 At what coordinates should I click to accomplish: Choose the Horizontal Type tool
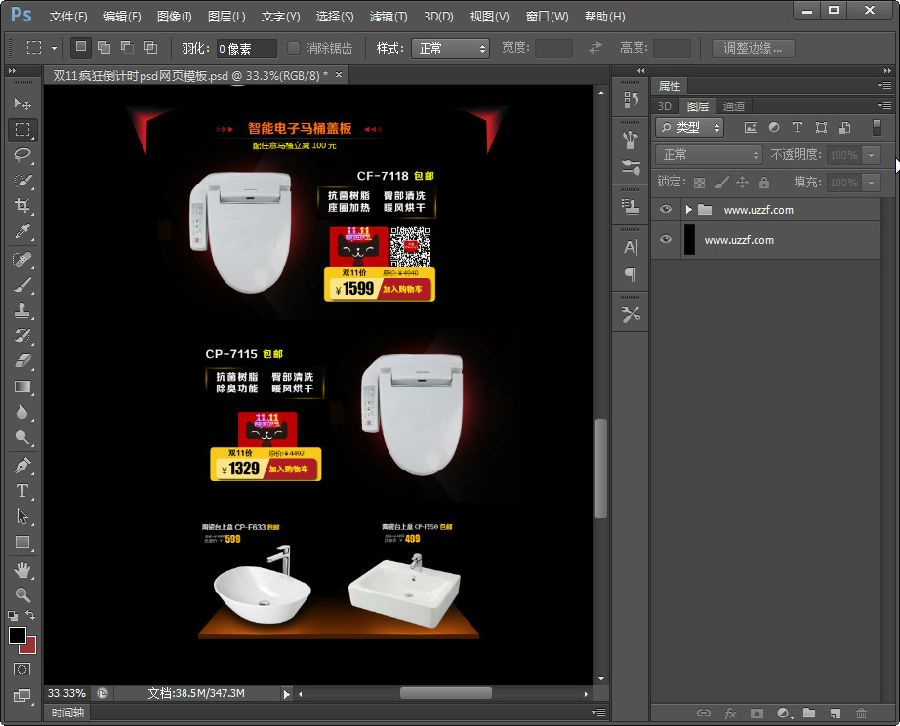22,491
